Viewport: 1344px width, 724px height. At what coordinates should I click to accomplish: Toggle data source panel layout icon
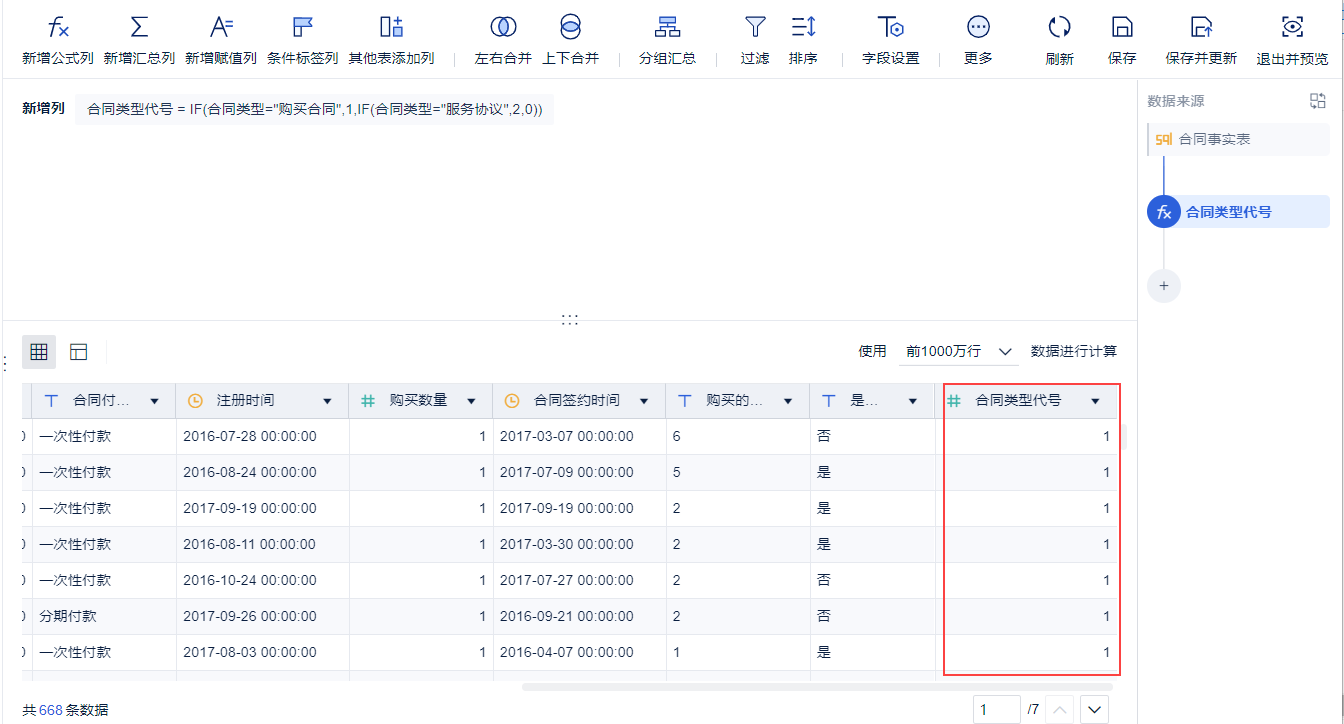coord(1318,101)
